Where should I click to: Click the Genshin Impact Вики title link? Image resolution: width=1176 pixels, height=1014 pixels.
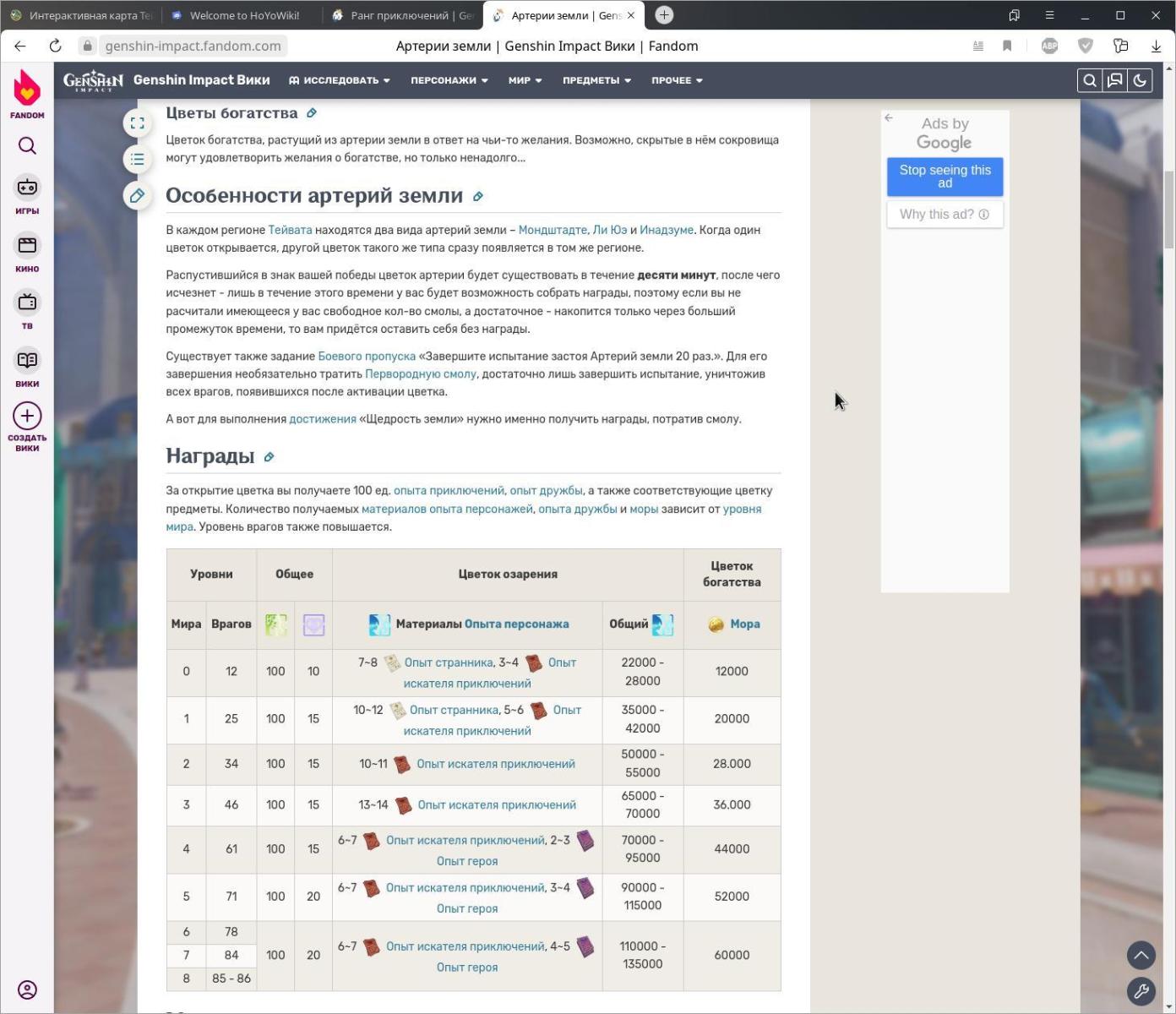pyautogui.click(x=202, y=80)
